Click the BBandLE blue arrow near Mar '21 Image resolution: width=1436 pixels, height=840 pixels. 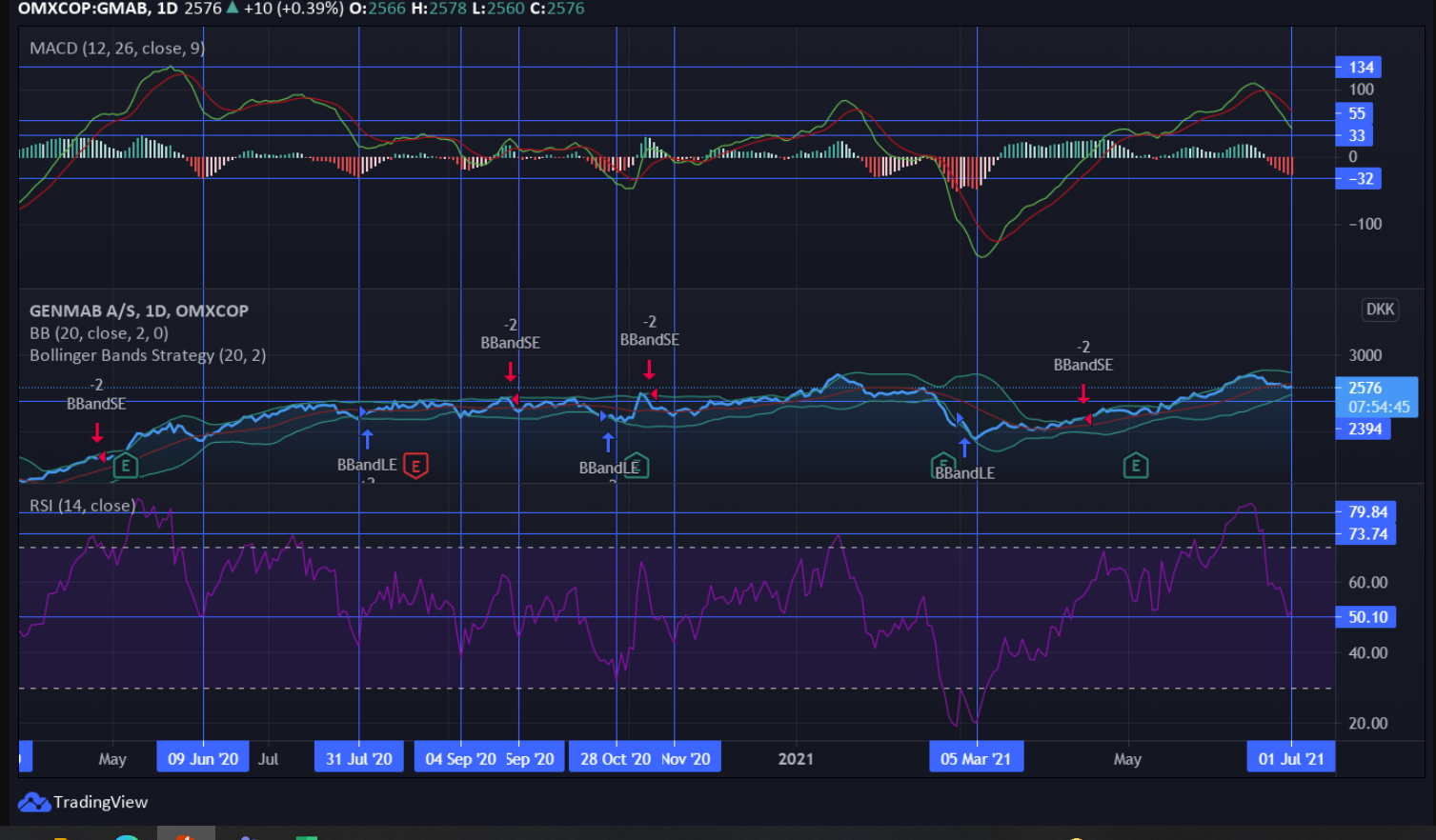tap(964, 448)
